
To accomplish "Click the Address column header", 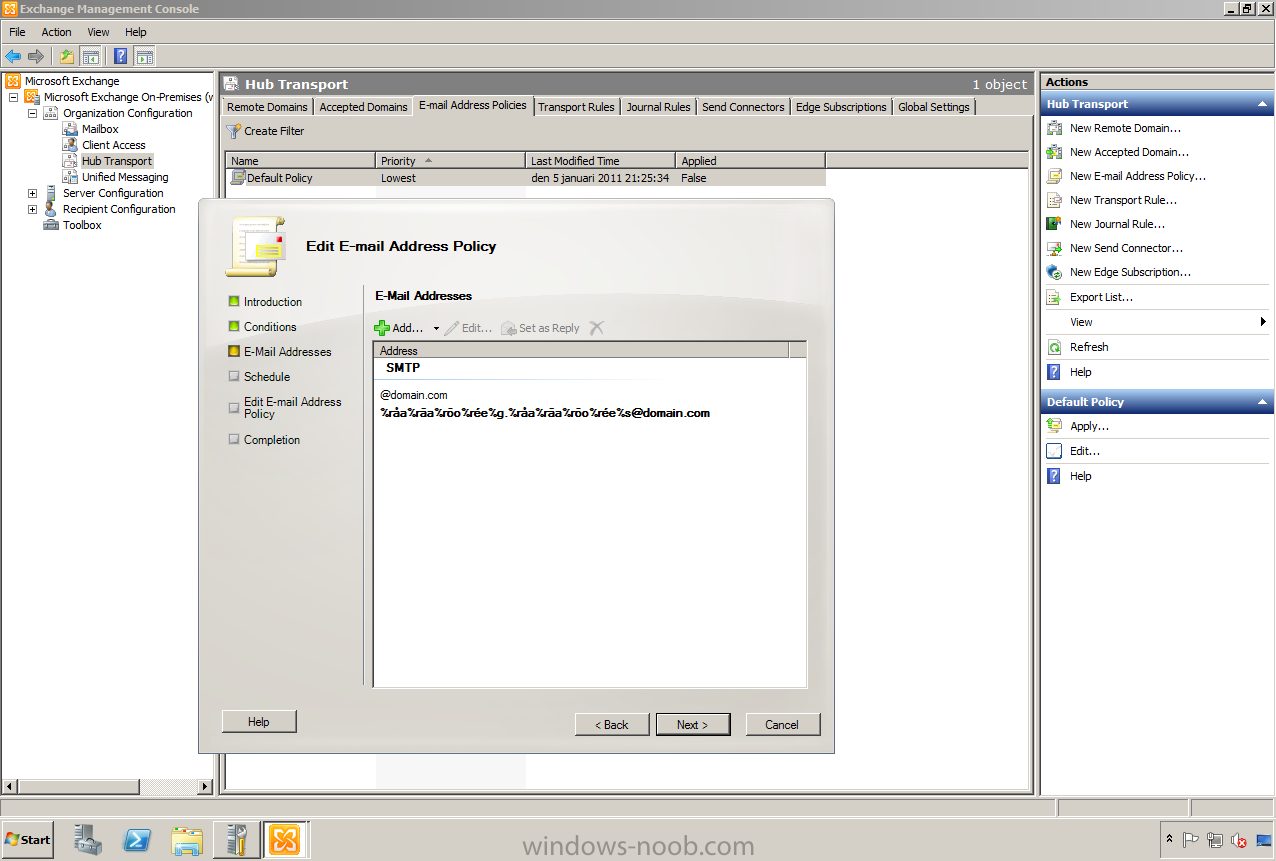I will pyautogui.click(x=581, y=350).
